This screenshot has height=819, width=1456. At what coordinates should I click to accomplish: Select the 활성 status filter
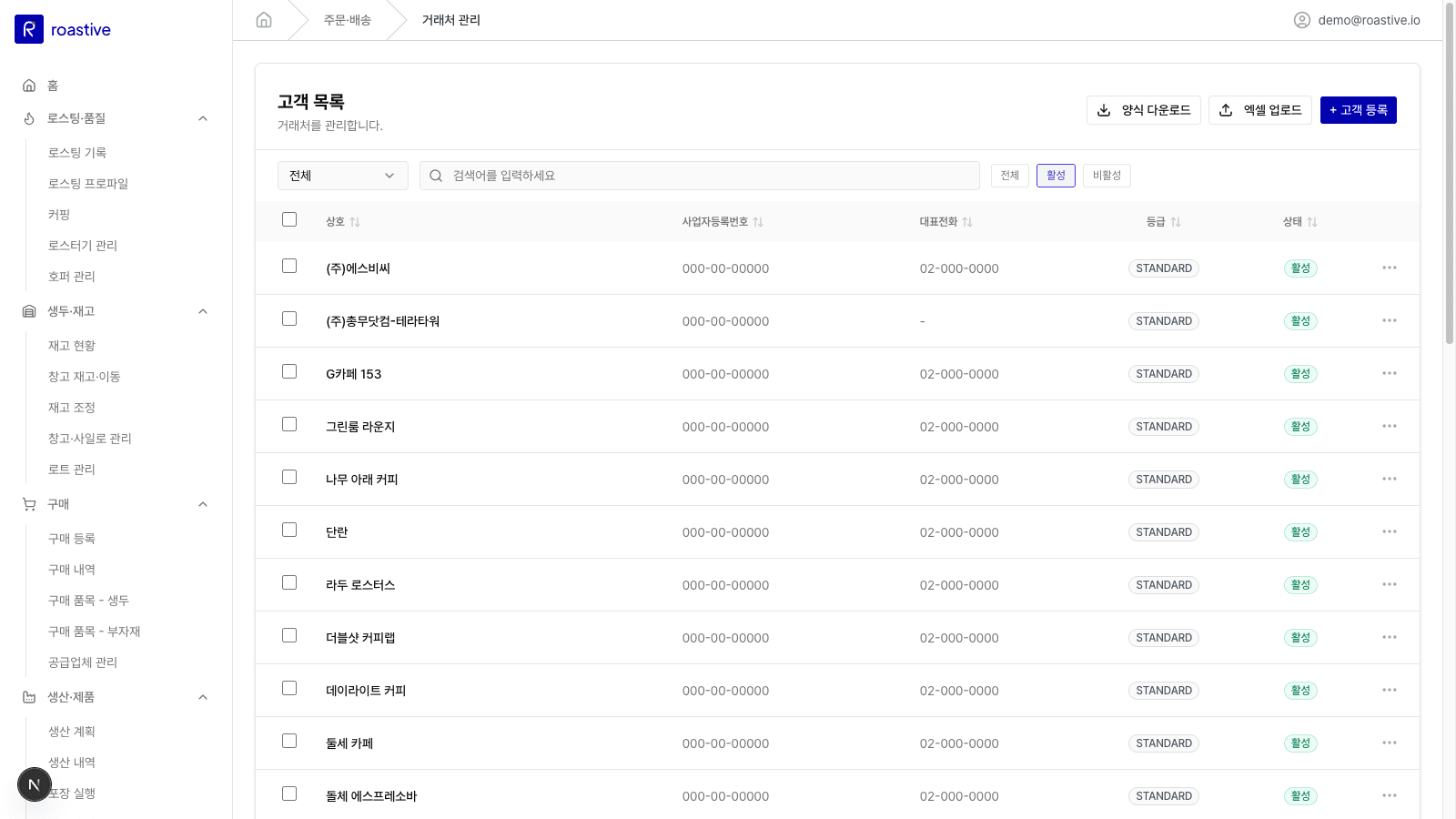tap(1056, 176)
